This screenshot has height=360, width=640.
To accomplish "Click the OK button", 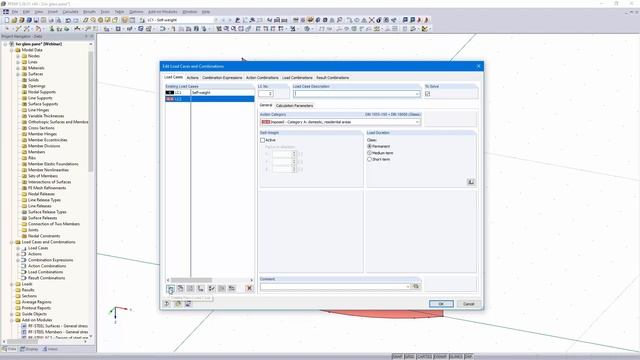I will click(x=441, y=304).
